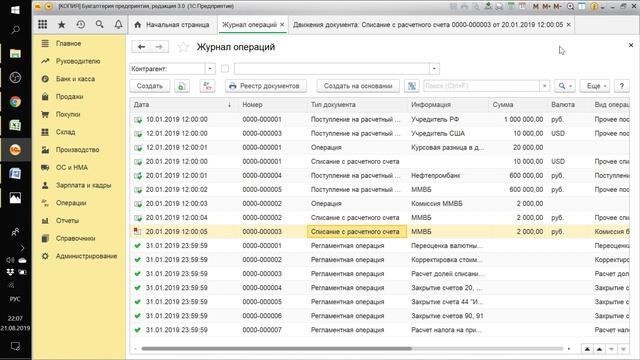
Task: Click the filter value input field
Action: click(x=332, y=69)
